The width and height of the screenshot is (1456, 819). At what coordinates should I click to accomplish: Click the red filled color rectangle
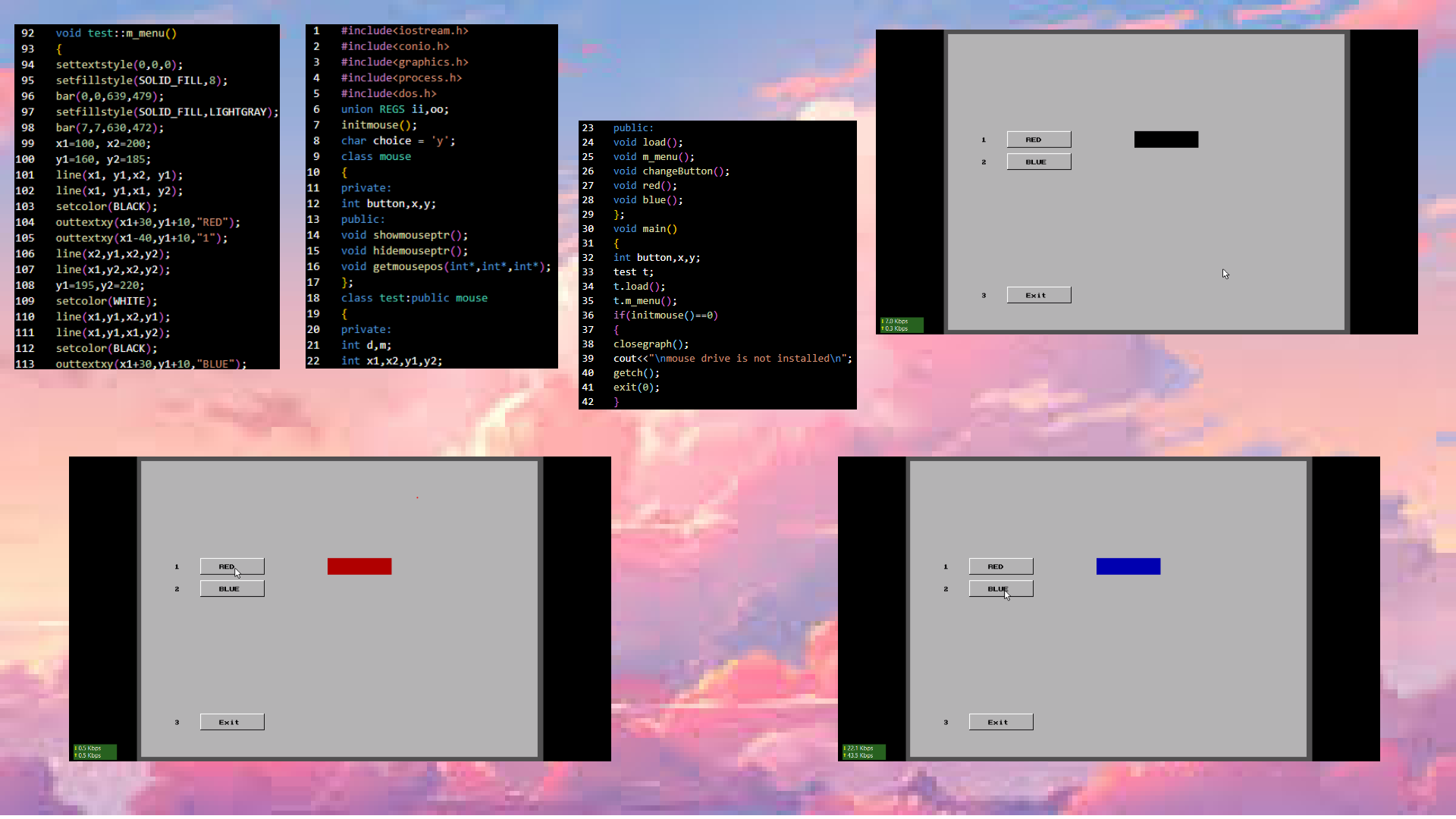point(359,566)
